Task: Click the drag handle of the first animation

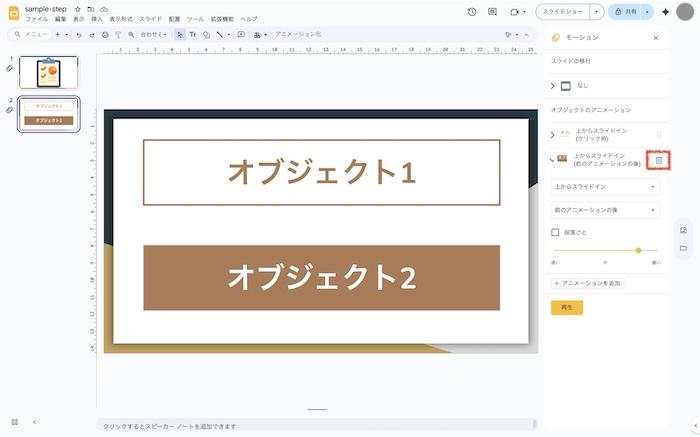Action: 659,134
